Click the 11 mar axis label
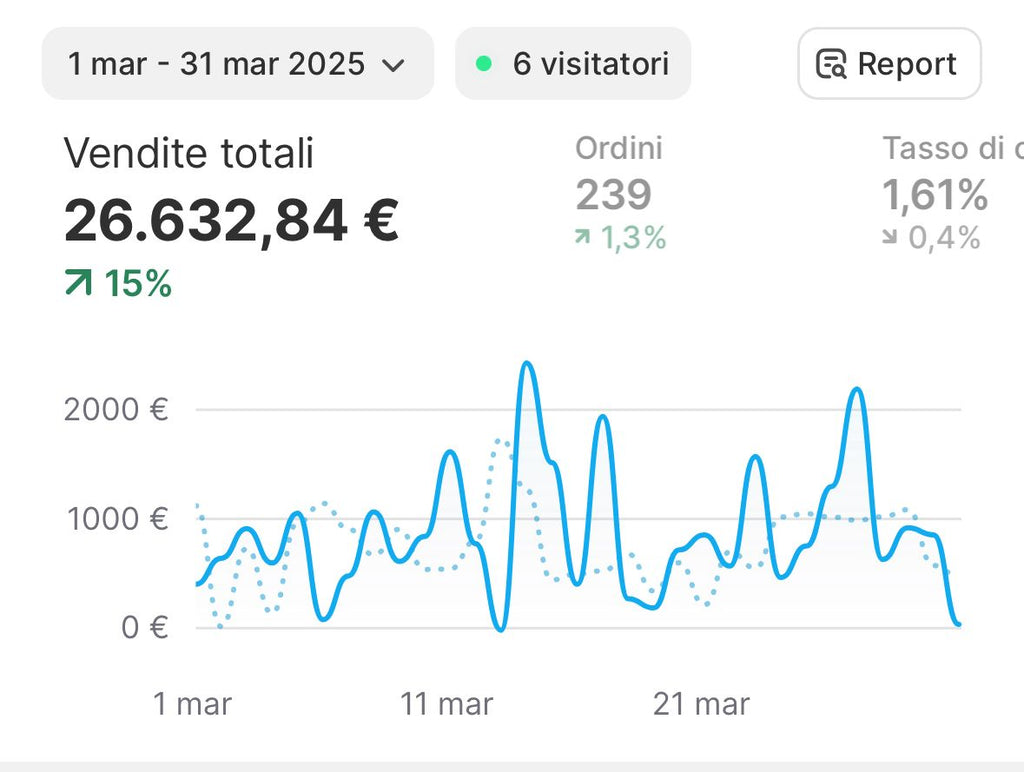The height and width of the screenshot is (772, 1024). (447, 704)
